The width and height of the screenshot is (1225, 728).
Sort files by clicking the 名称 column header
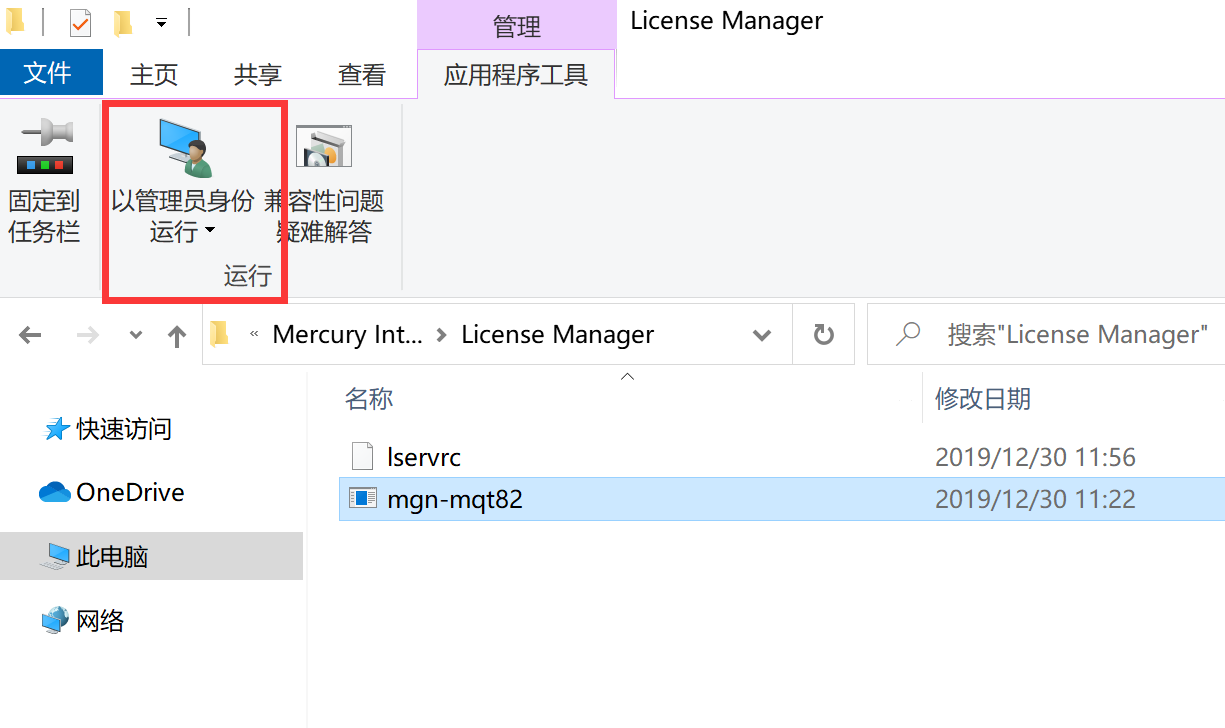click(x=369, y=398)
